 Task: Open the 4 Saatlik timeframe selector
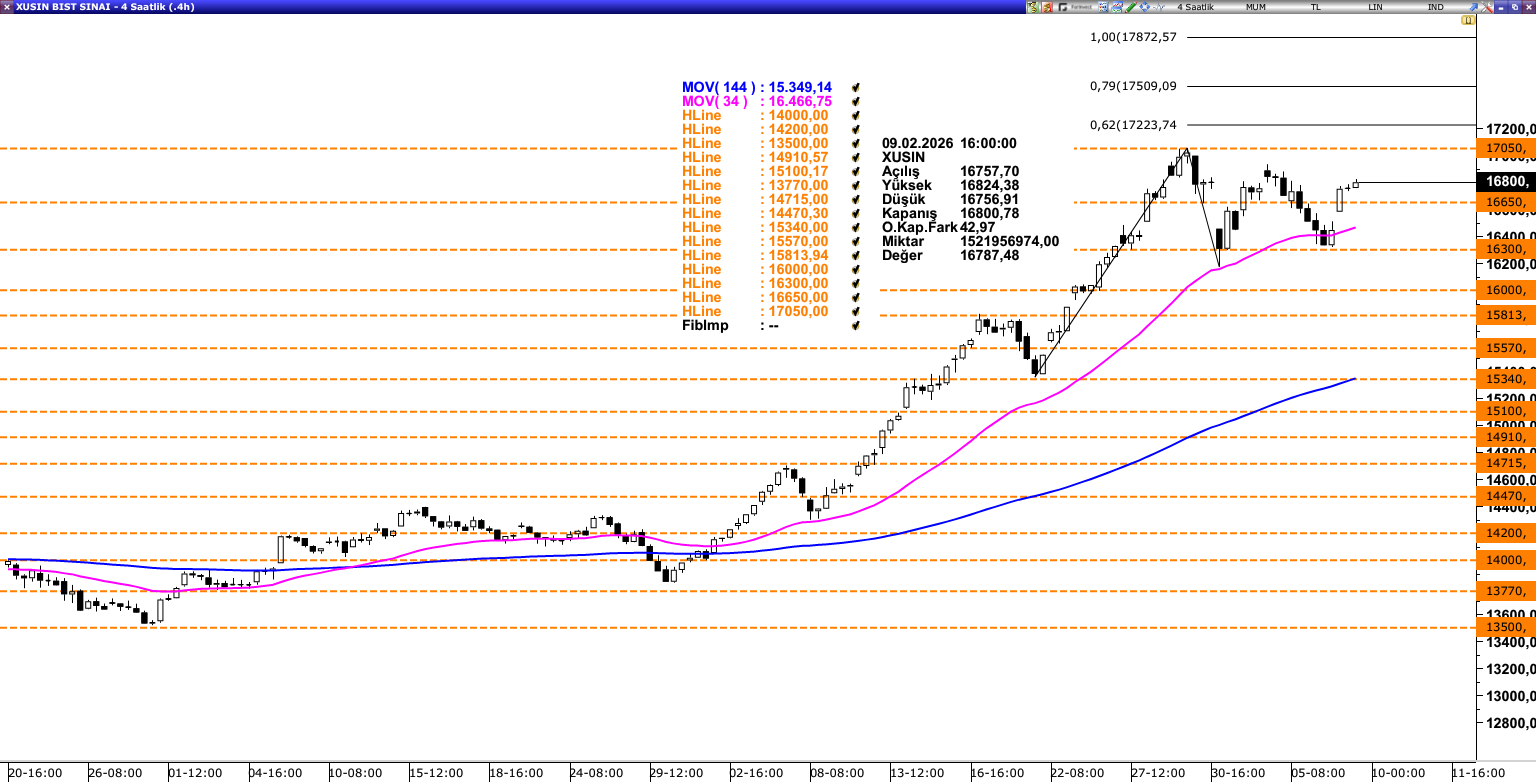(x=1195, y=7)
